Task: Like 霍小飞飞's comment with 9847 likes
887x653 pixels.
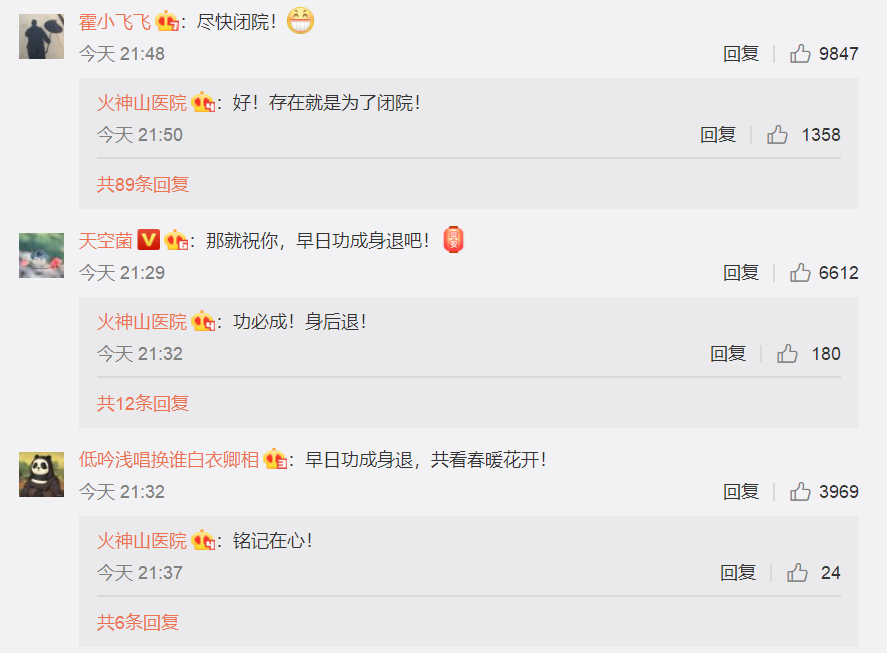Action: pyautogui.click(x=800, y=54)
